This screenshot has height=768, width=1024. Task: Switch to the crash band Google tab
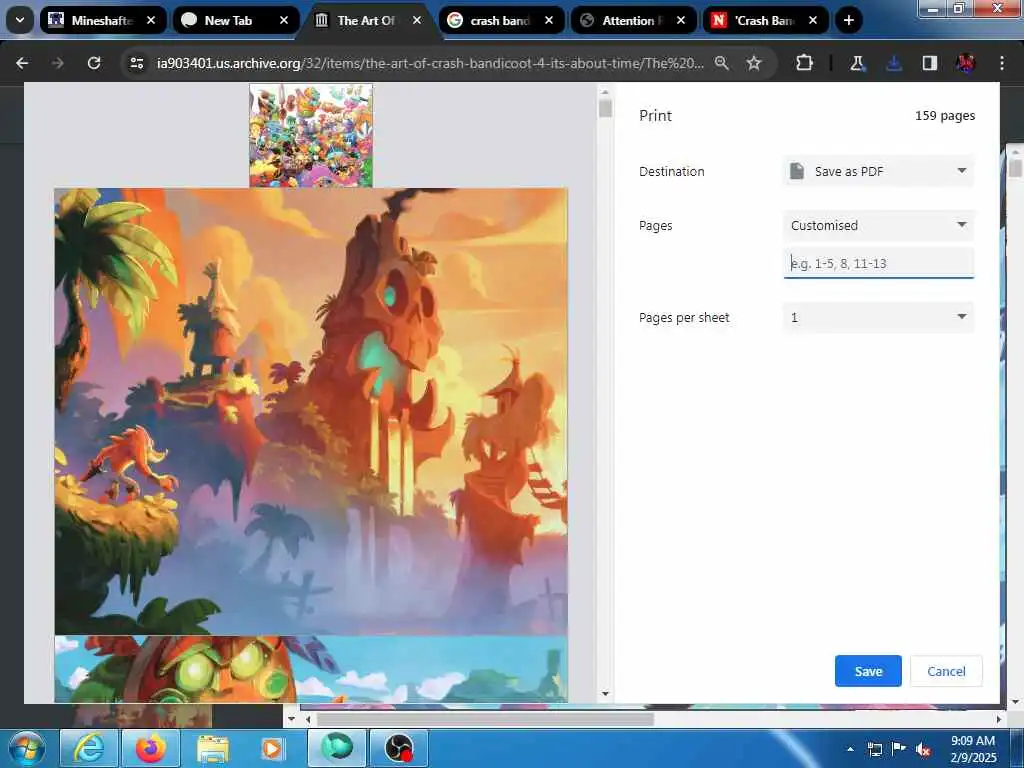click(x=501, y=20)
